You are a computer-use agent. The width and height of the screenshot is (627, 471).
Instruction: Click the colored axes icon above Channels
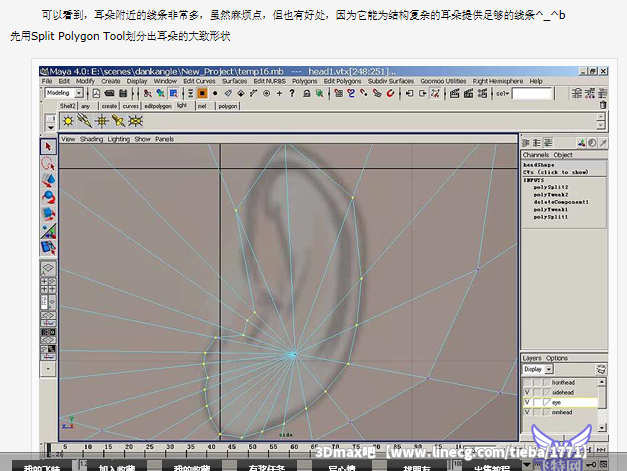581,143
